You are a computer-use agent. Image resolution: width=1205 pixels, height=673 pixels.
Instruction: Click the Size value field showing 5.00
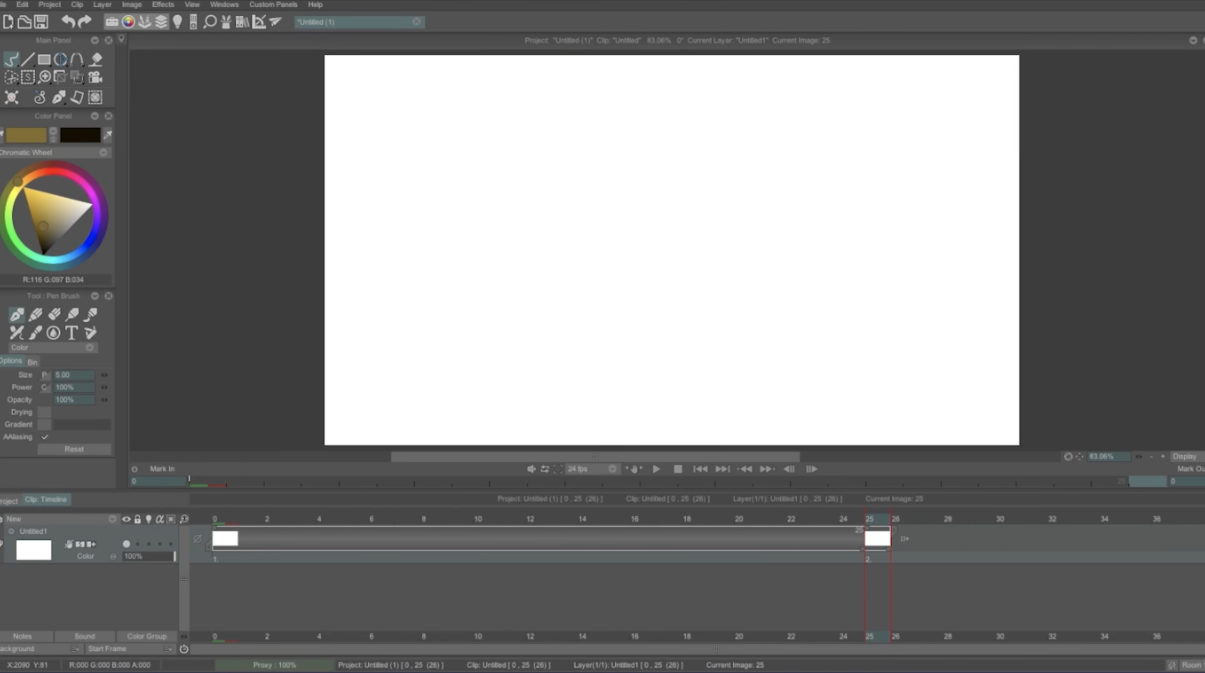73,375
